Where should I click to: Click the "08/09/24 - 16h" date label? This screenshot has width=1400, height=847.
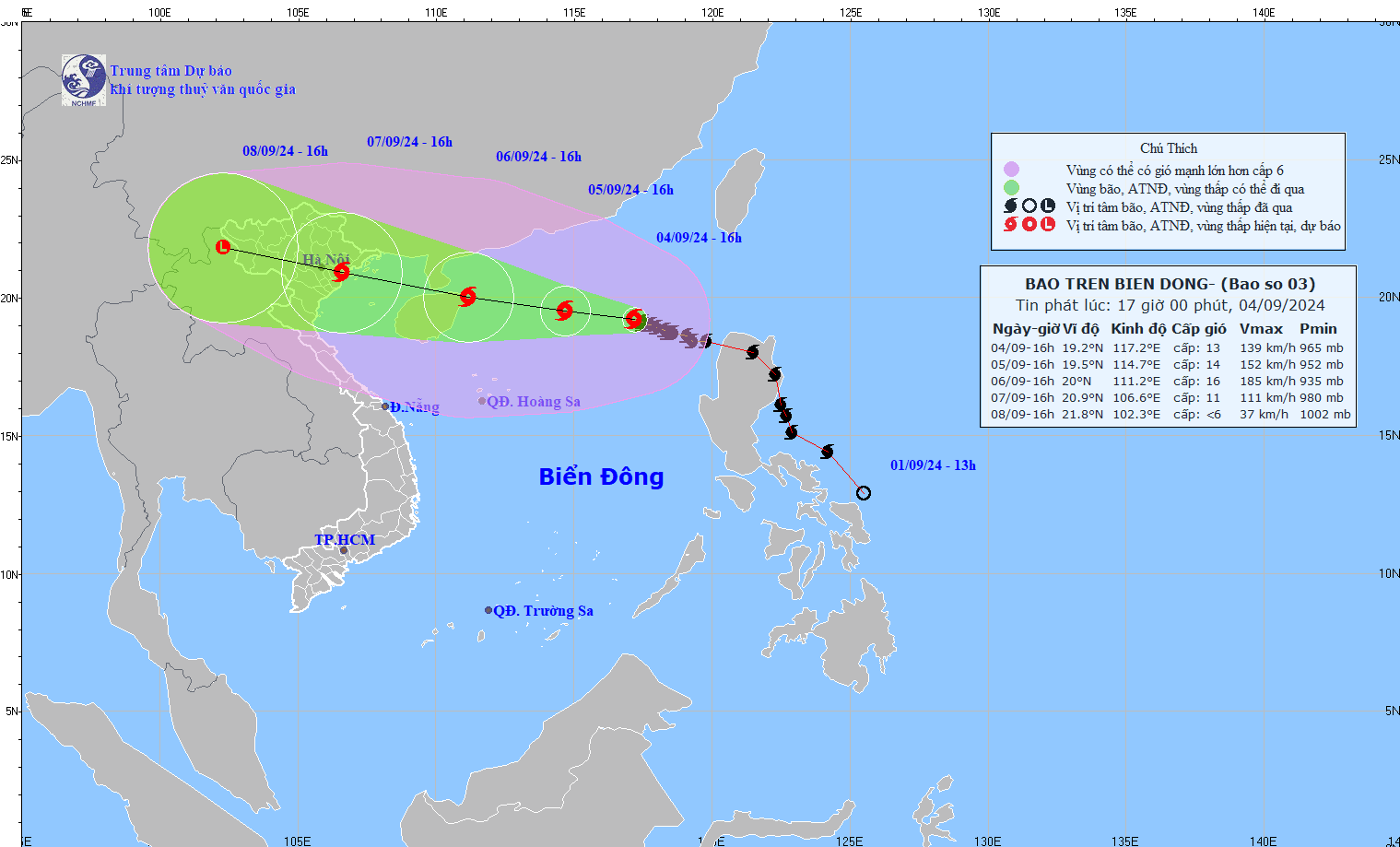(286, 151)
